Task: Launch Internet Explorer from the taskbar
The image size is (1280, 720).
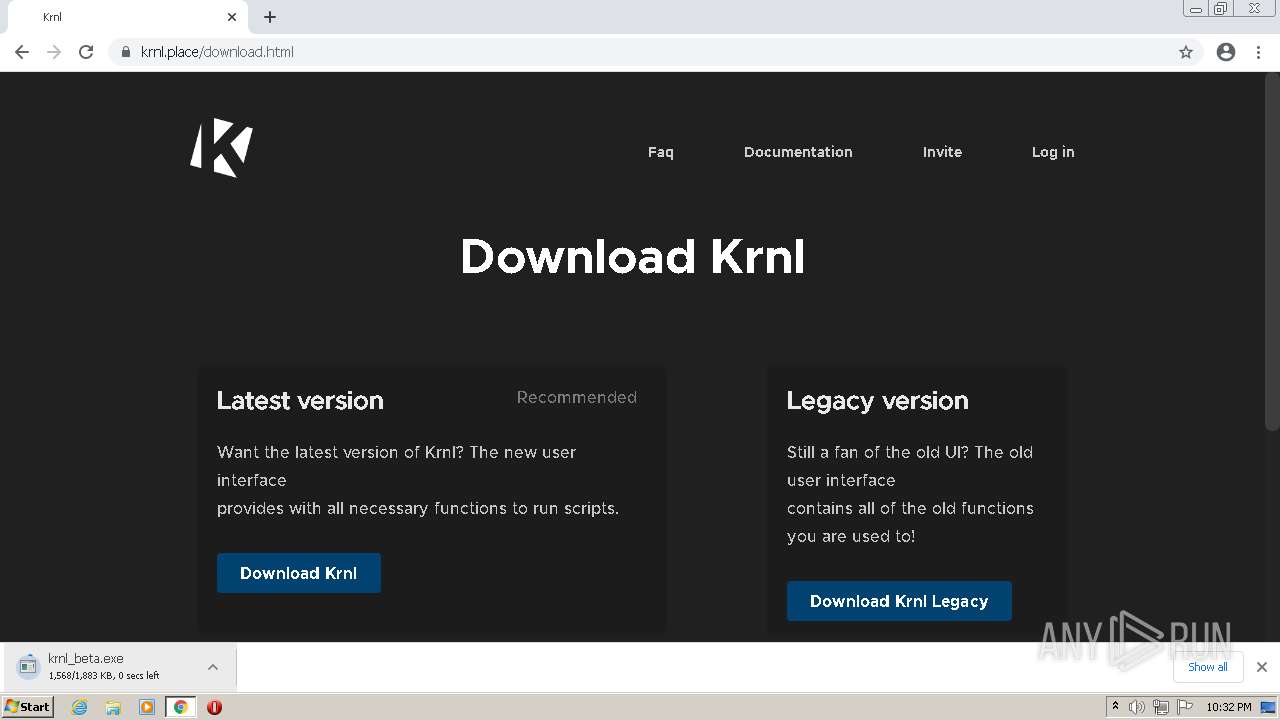Action: coord(80,707)
